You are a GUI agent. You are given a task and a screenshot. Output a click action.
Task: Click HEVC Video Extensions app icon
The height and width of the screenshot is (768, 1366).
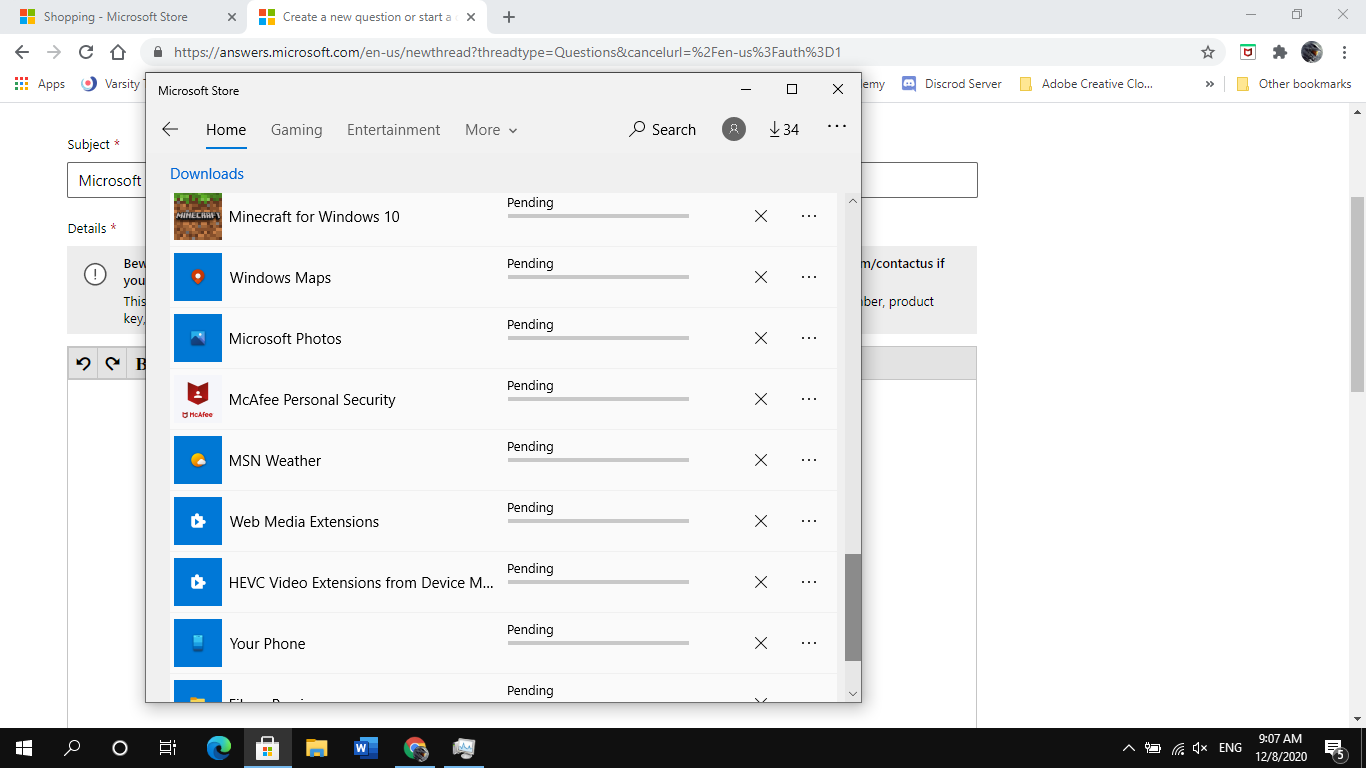coord(198,582)
